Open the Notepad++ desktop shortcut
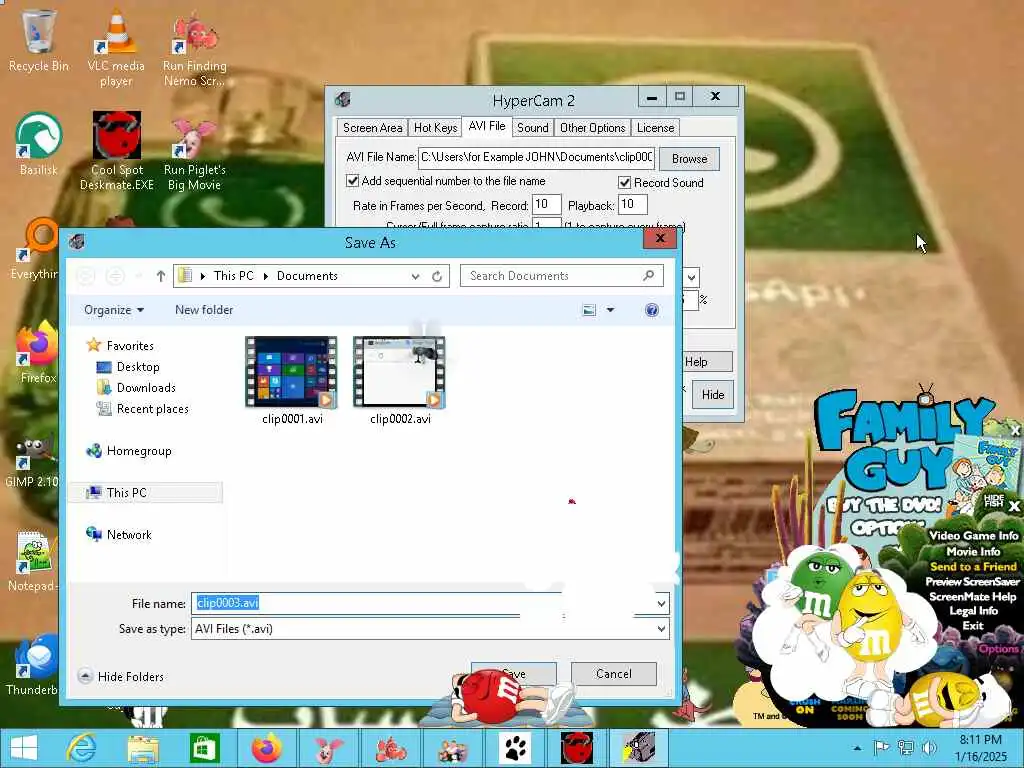Viewport: 1024px width, 768px height. 33,562
